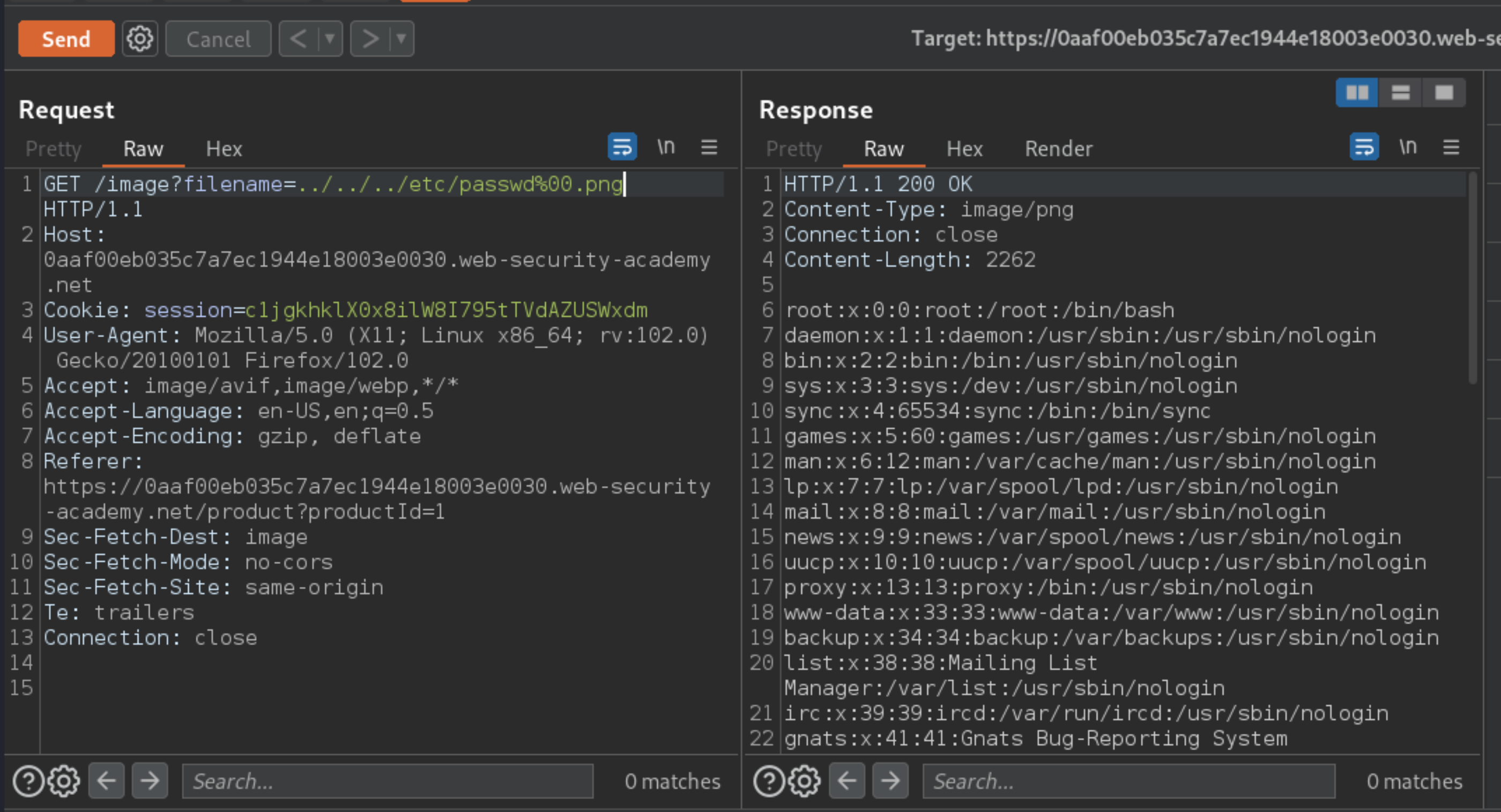
Task: Open the Response panel hamburger menu
Action: pos(1451,147)
